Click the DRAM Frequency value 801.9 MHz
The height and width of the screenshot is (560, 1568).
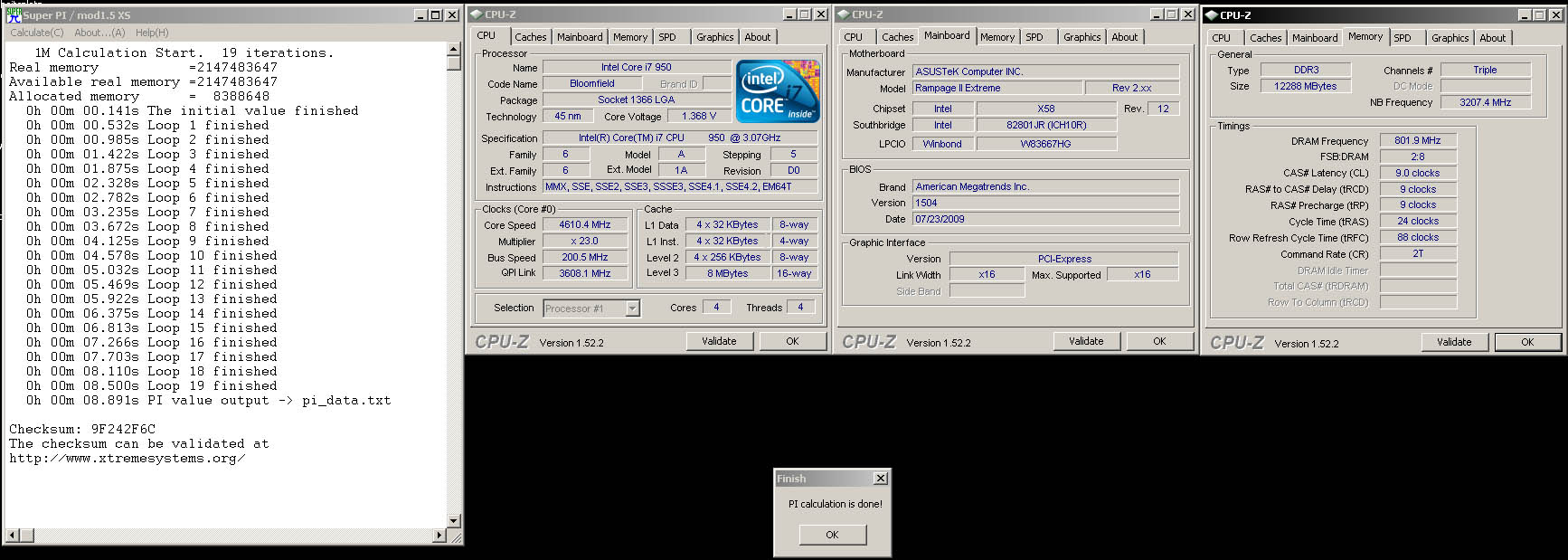click(x=1417, y=140)
